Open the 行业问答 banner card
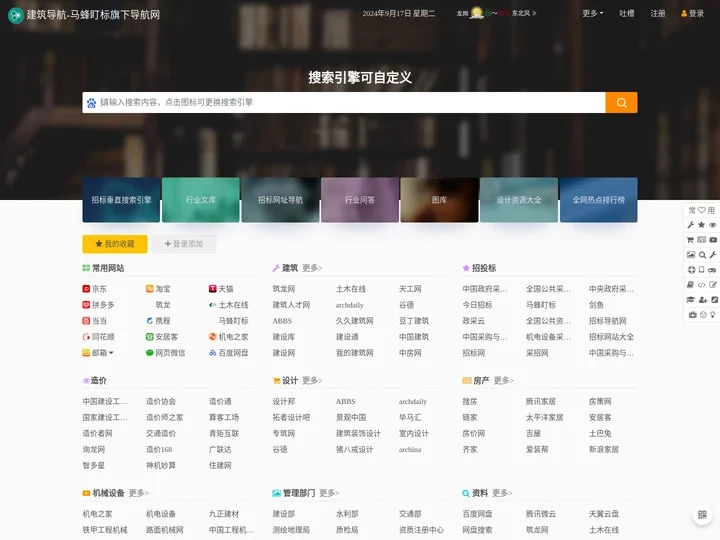Image resolution: width=720 pixels, height=540 pixels. [360, 200]
